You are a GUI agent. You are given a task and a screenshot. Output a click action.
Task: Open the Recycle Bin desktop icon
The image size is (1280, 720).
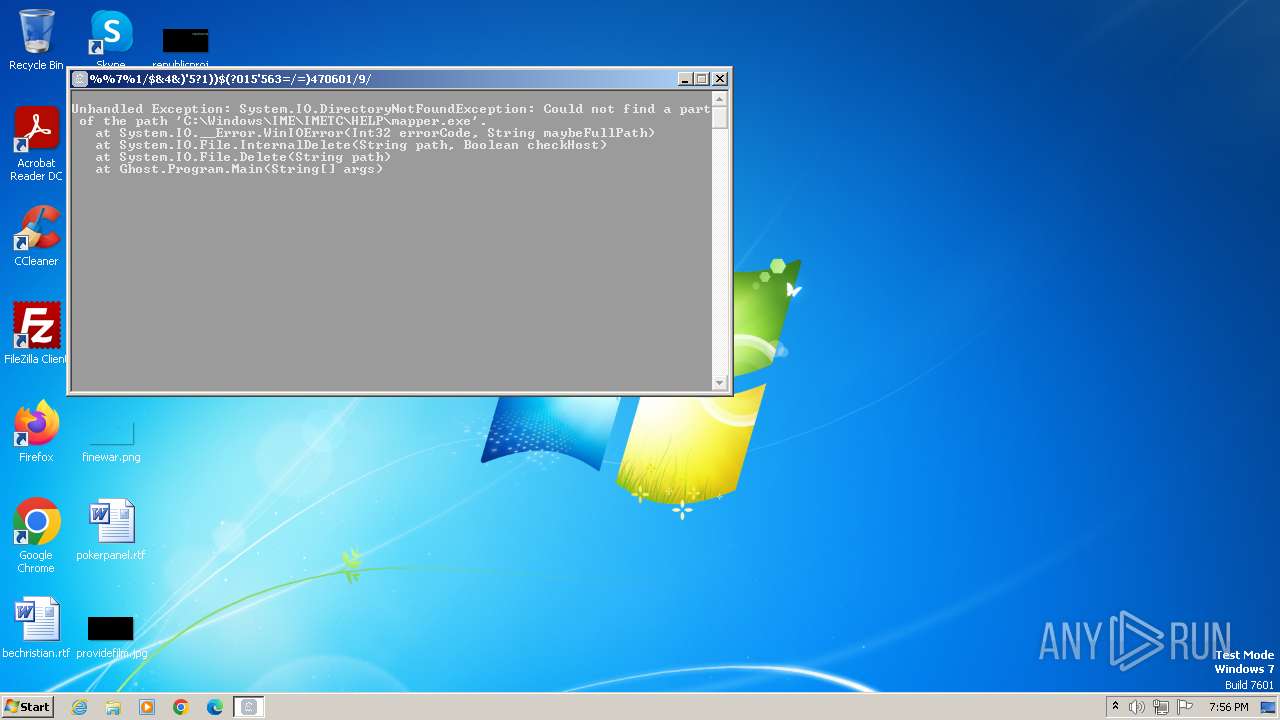36,40
